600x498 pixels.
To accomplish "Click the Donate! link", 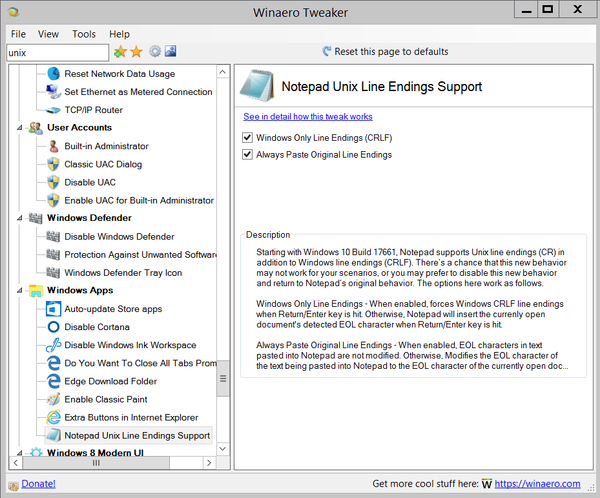I will pos(38,484).
